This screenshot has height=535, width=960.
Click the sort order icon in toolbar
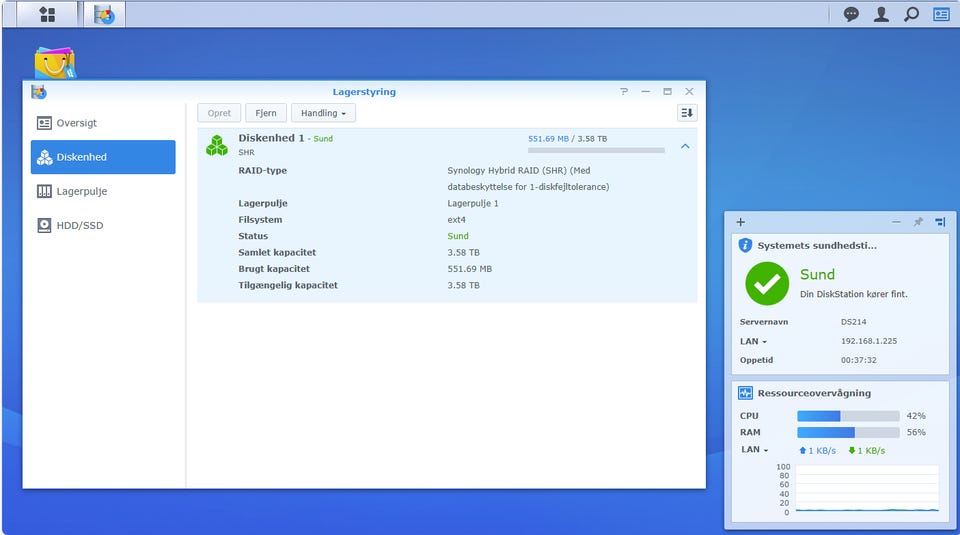click(686, 113)
